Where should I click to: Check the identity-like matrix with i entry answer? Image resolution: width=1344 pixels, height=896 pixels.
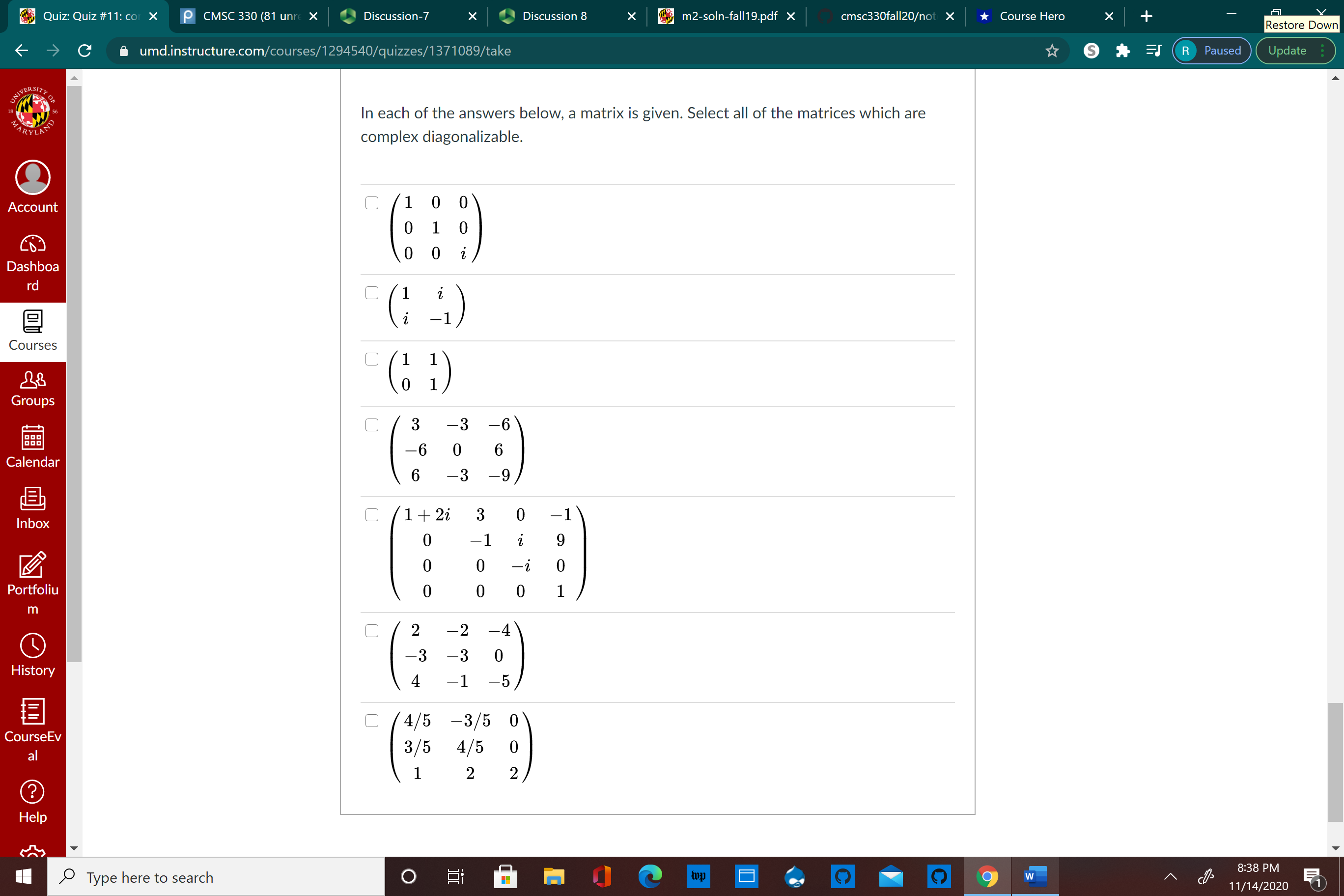(372, 202)
